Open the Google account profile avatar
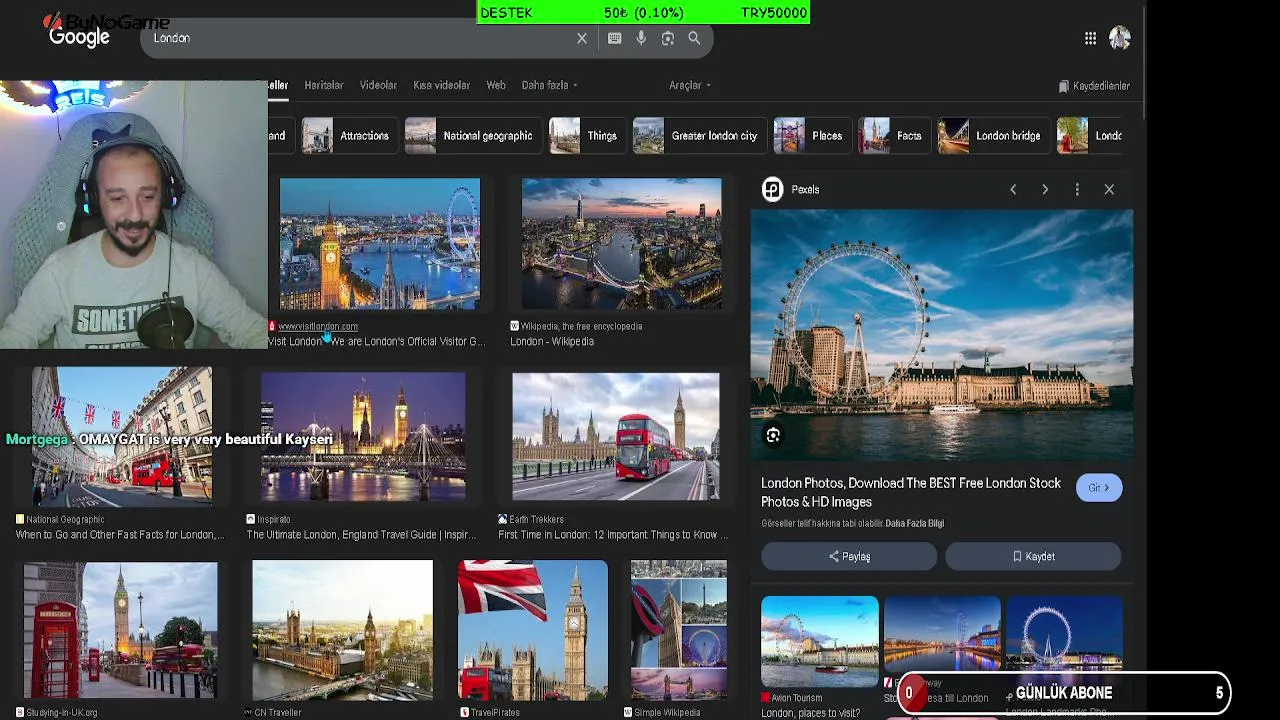 1119,38
